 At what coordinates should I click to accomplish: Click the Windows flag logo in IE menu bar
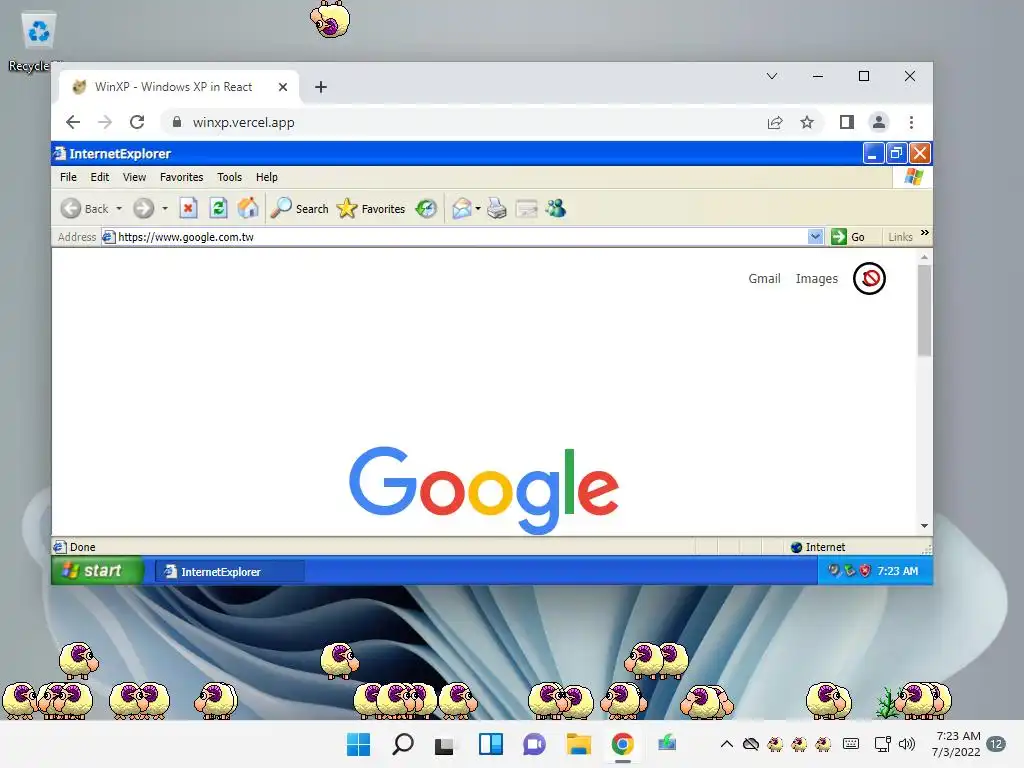pyautogui.click(x=913, y=177)
